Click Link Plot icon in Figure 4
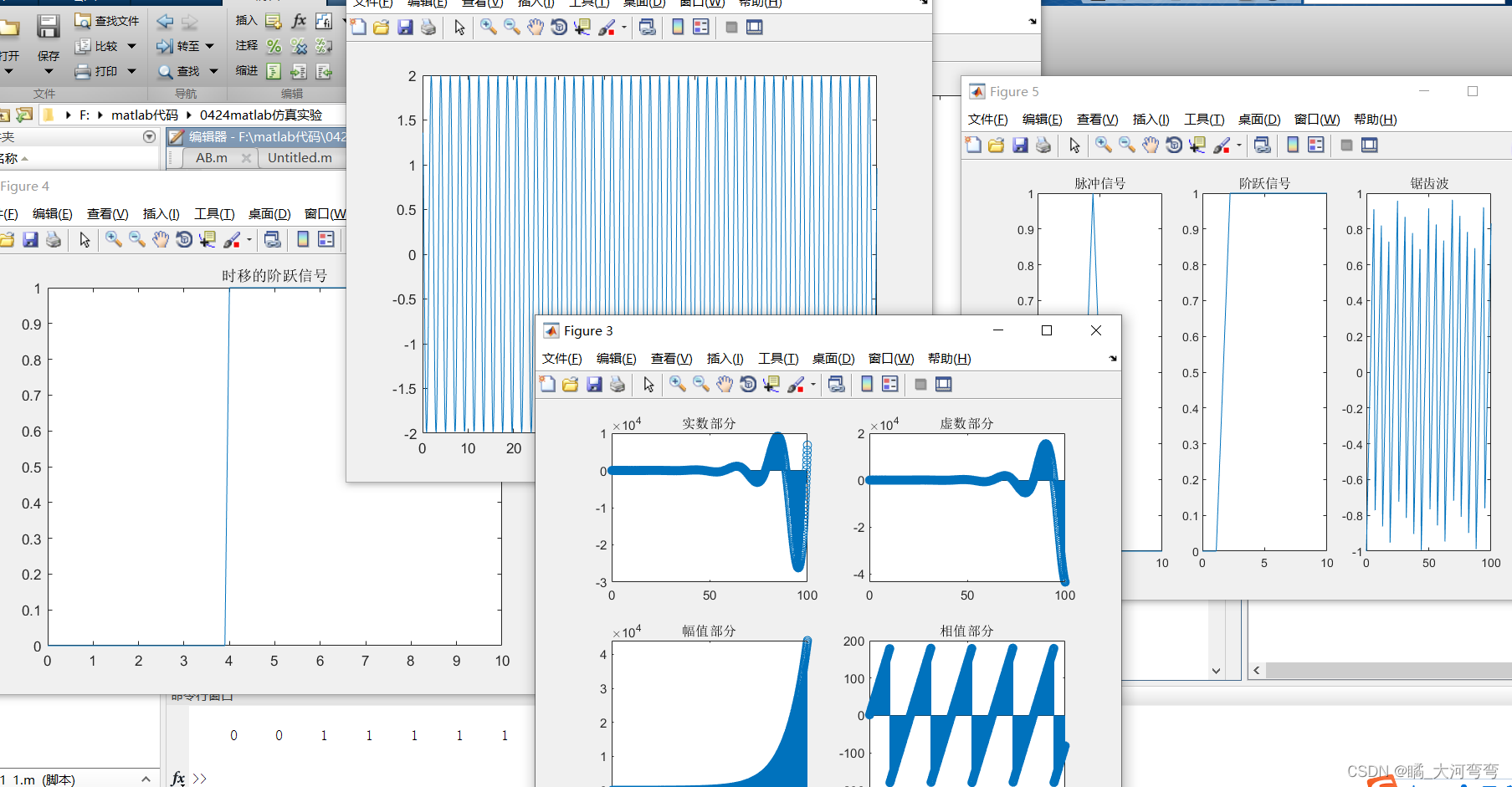The height and width of the screenshot is (787, 1512). [x=272, y=240]
